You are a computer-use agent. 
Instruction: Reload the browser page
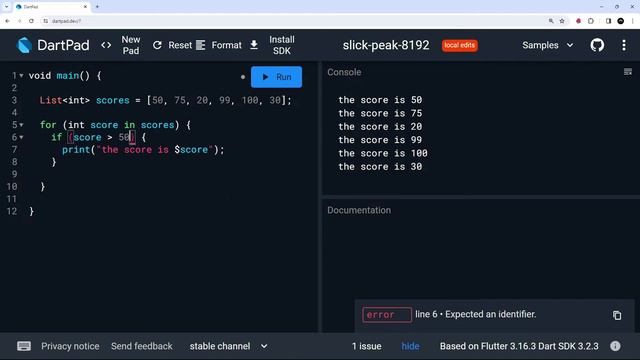[31, 21]
